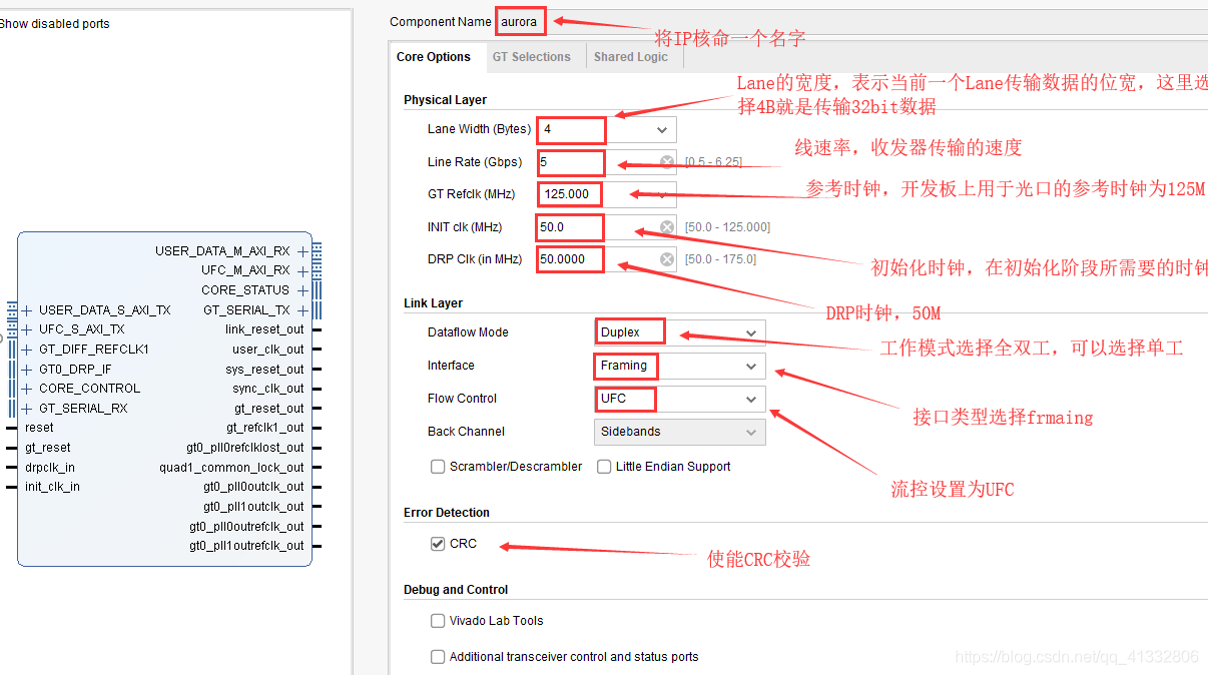Clear the DRP Clk (in MHz) value

pos(667,259)
